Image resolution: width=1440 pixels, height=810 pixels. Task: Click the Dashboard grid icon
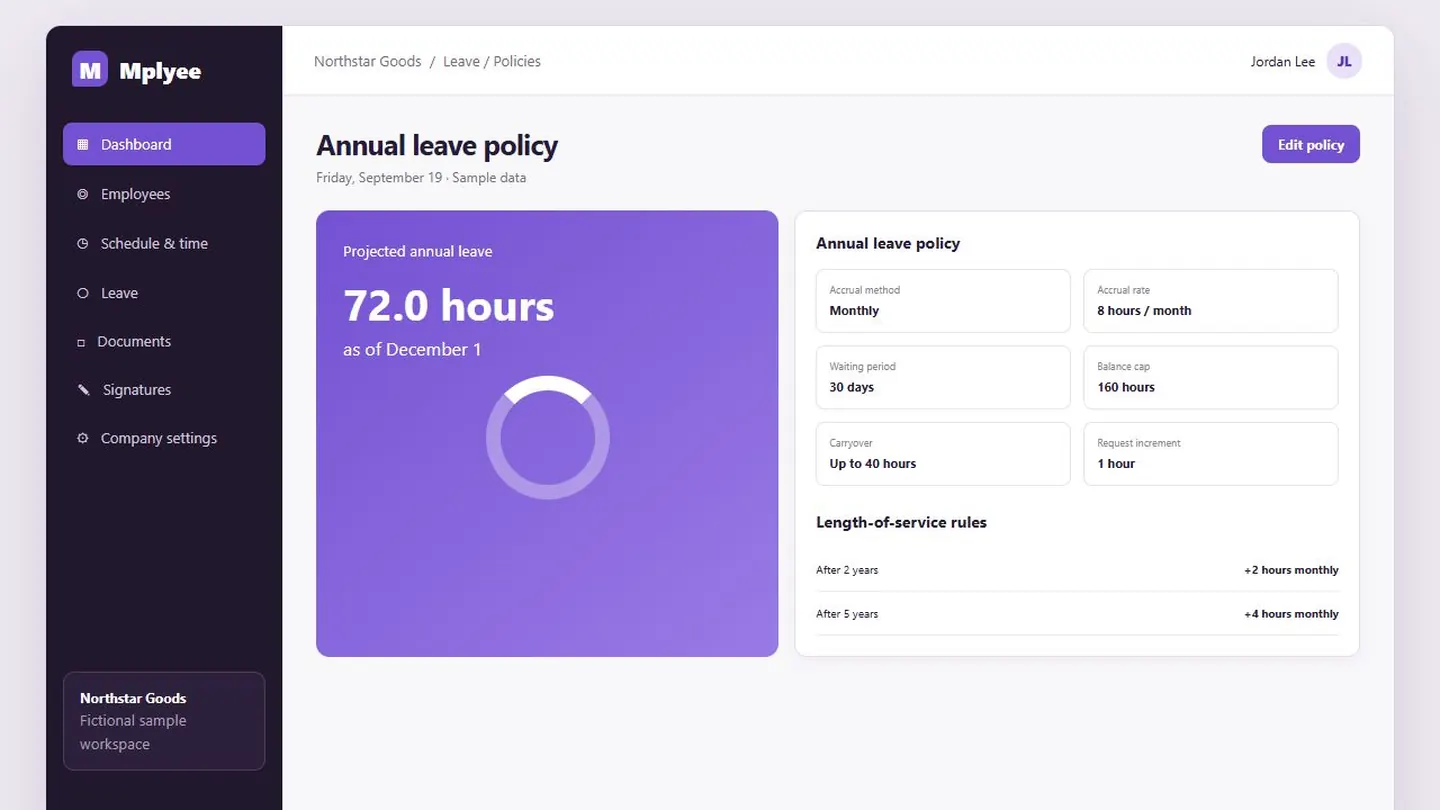coord(83,144)
